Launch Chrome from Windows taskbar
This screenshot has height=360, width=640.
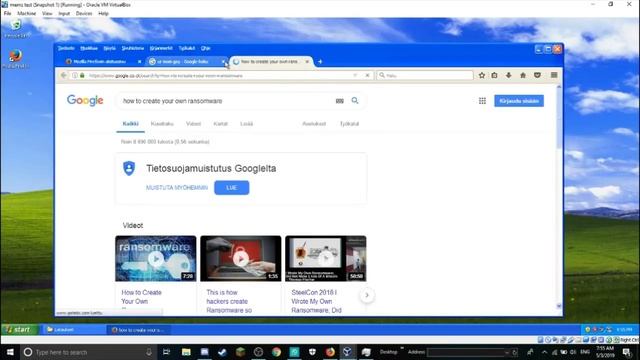(x=276, y=352)
